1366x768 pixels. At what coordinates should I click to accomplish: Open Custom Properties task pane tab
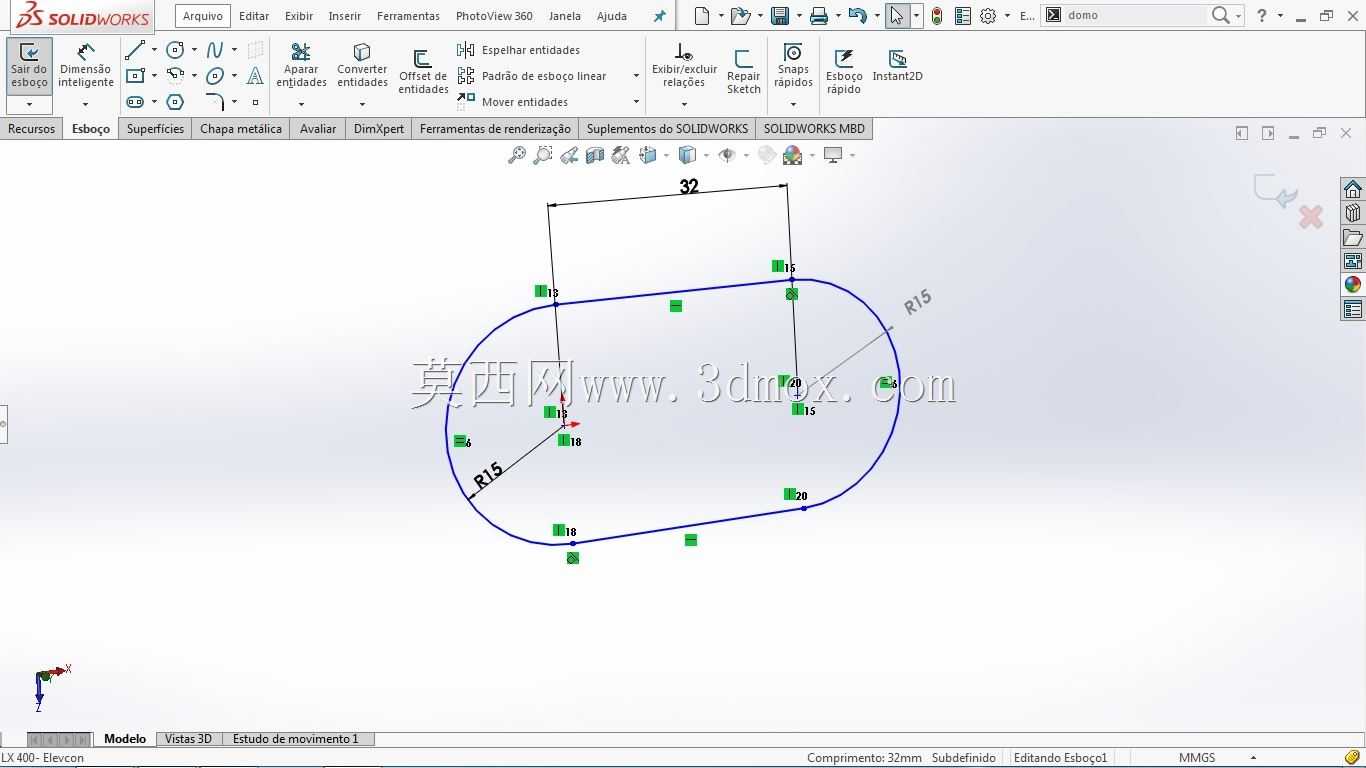pos(1353,309)
